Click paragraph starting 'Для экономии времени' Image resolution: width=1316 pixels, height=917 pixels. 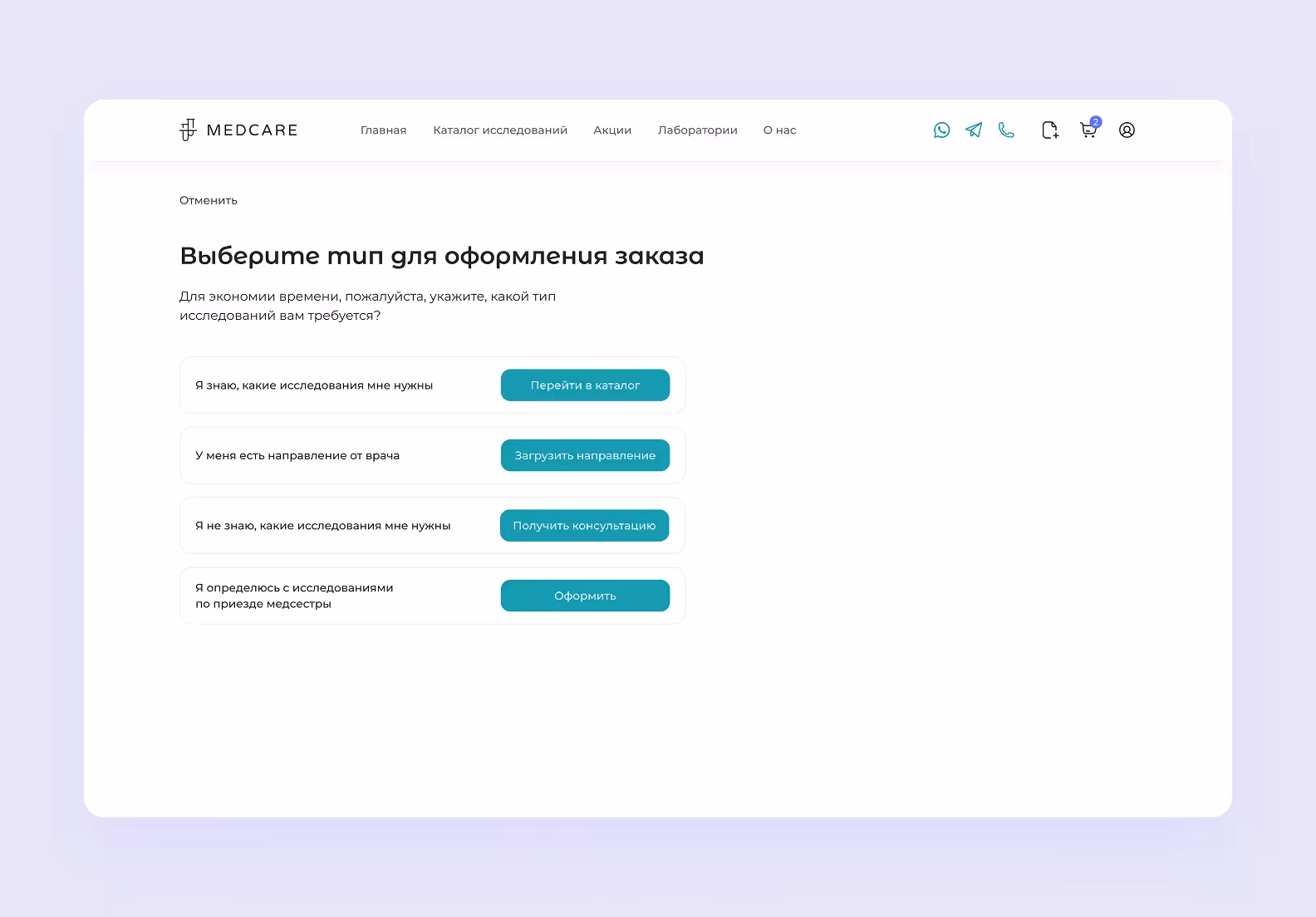point(367,306)
